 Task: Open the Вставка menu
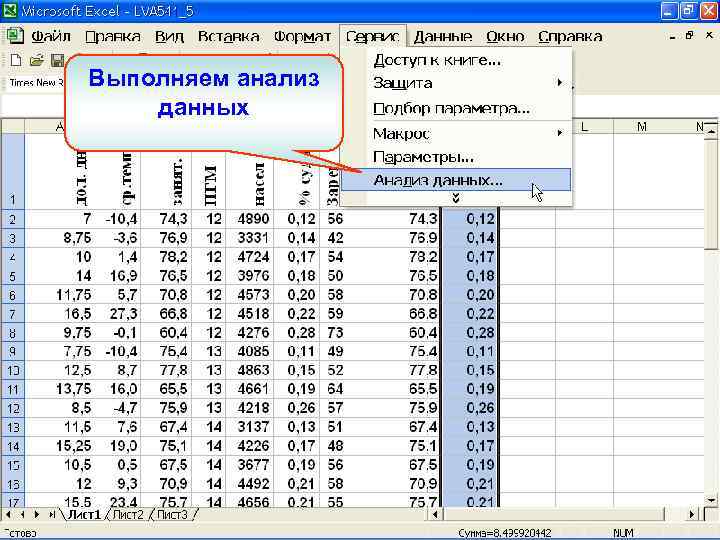point(228,36)
